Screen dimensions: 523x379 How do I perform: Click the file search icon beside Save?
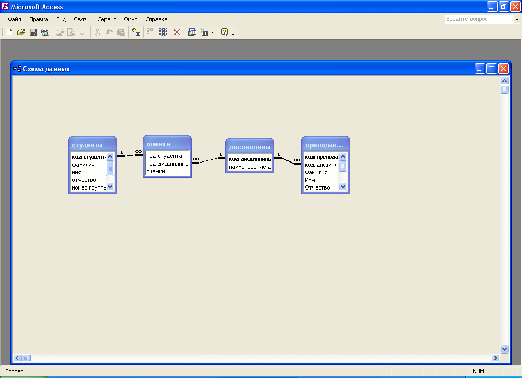45,32
